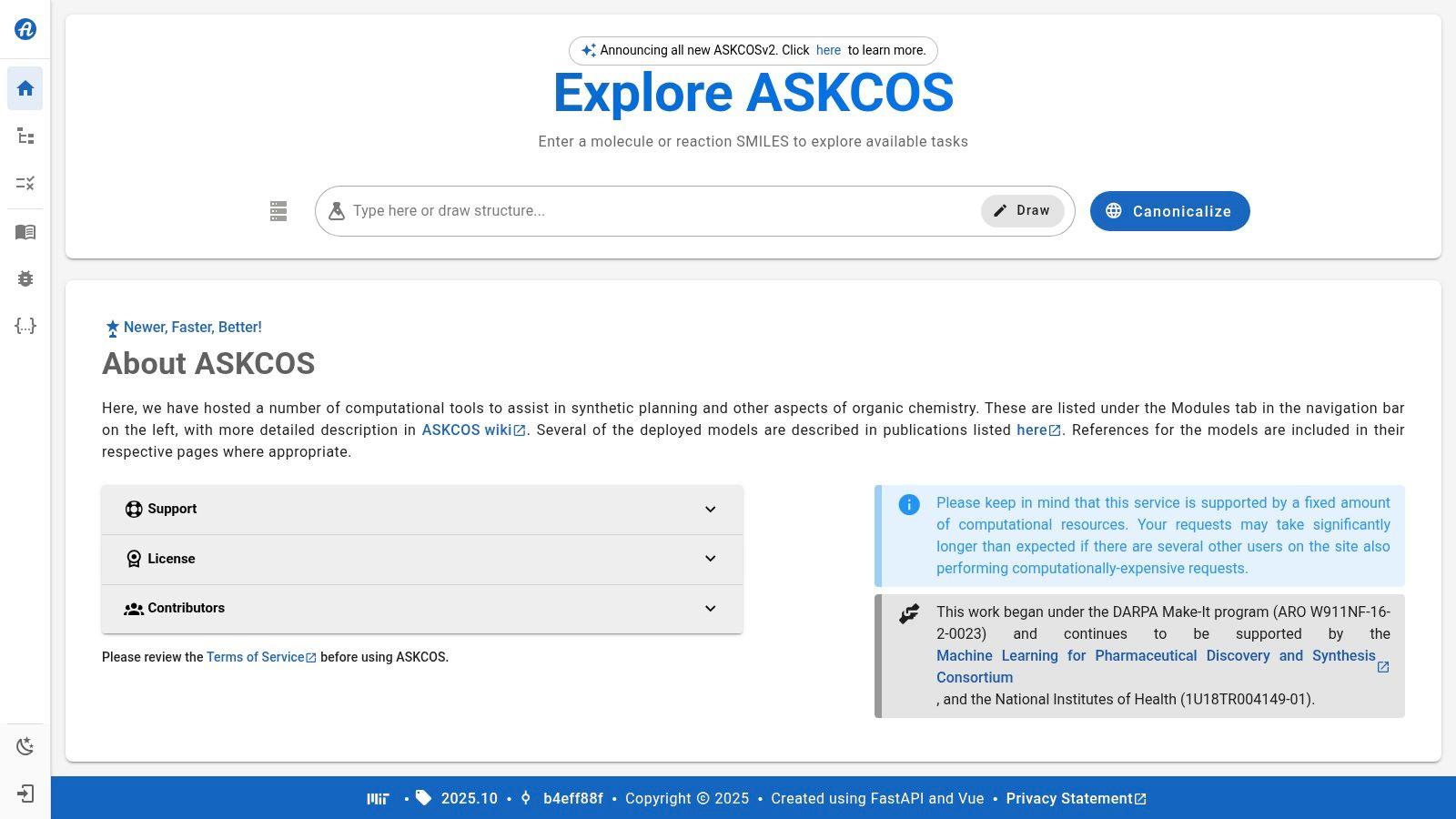Open the curly-braces API icon in sidebar
This screenshot has width=1456, height=819.
coord(25,326)
